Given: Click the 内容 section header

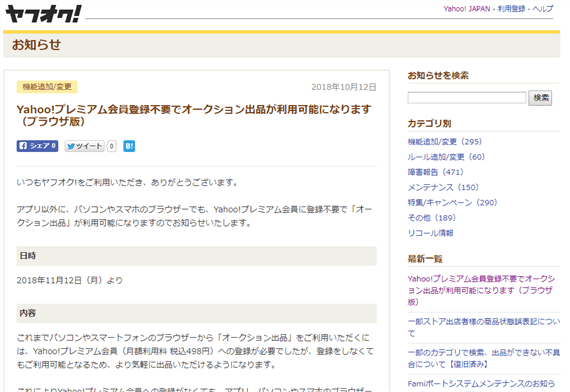Looking at the screenshot, I should [x=197, y=313].
